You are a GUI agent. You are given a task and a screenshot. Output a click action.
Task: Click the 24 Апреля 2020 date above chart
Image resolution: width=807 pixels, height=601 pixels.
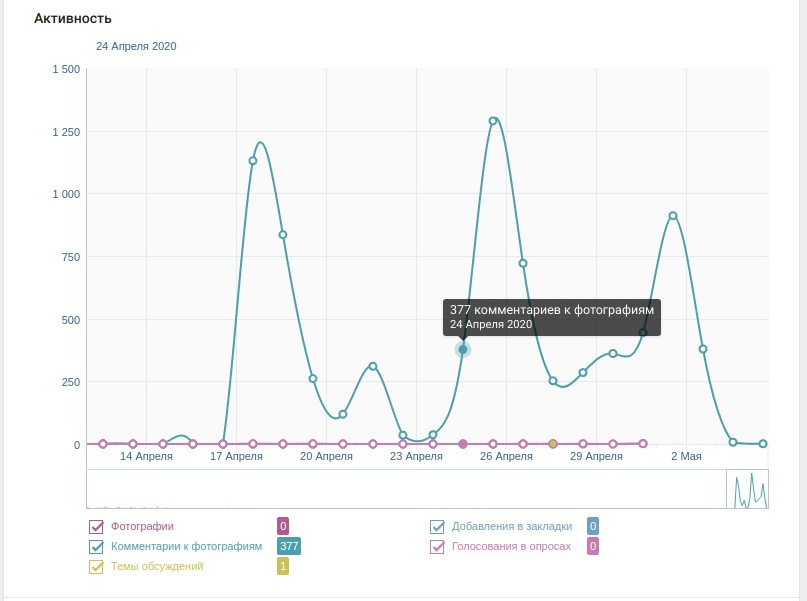(x=136, y=46)
